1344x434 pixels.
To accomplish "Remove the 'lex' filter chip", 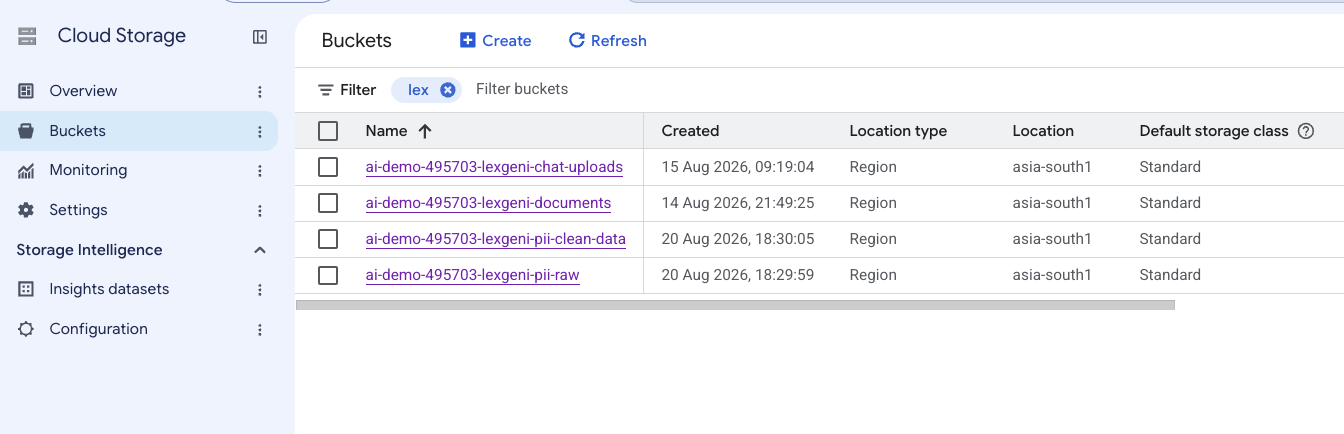I will click(x=448, y=90).
